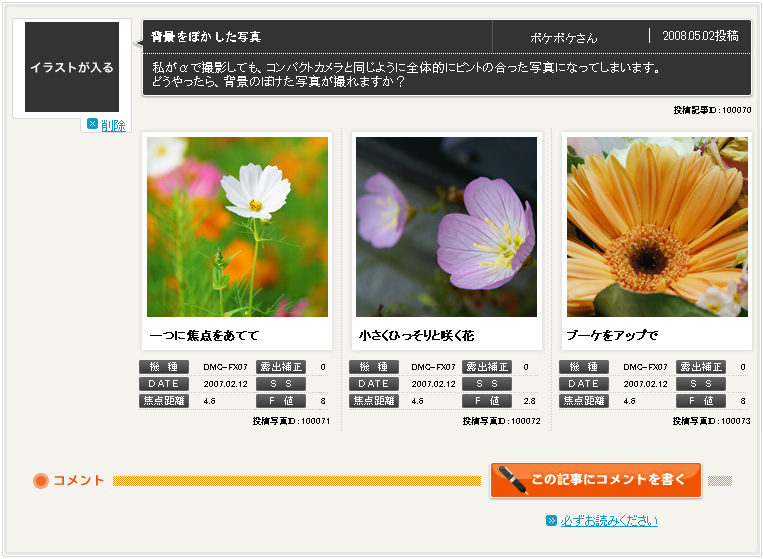The image size is (763, 559).
Task: Open the purple flower photo
Action: [x=446, y=227]
